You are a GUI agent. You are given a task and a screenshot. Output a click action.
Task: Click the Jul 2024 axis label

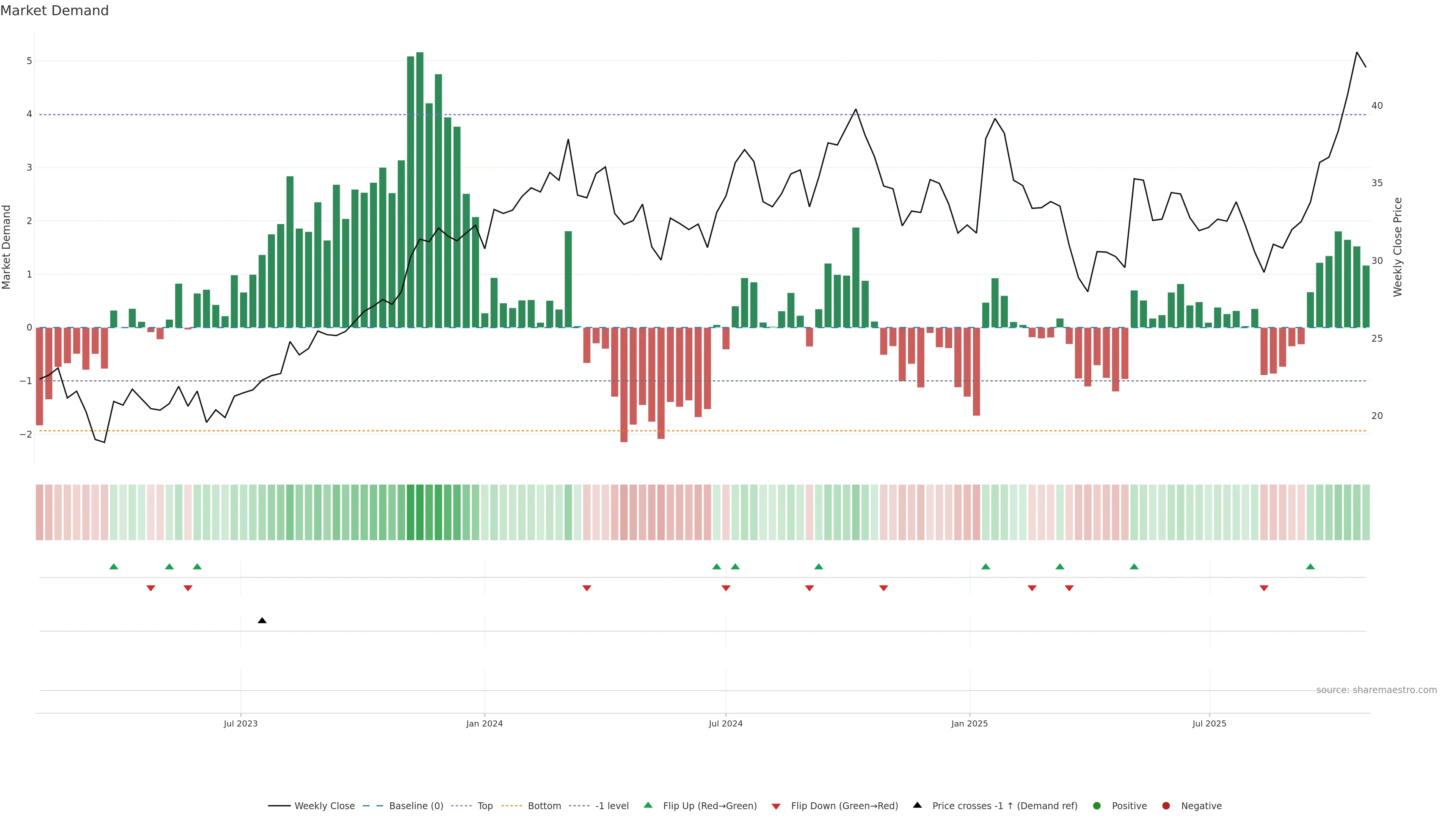tap(725, 723)
